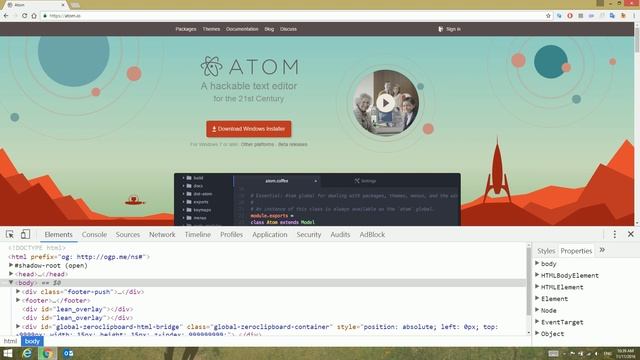Open the Chrome three-dot menu
640x360 pixels.
[634, 16]
